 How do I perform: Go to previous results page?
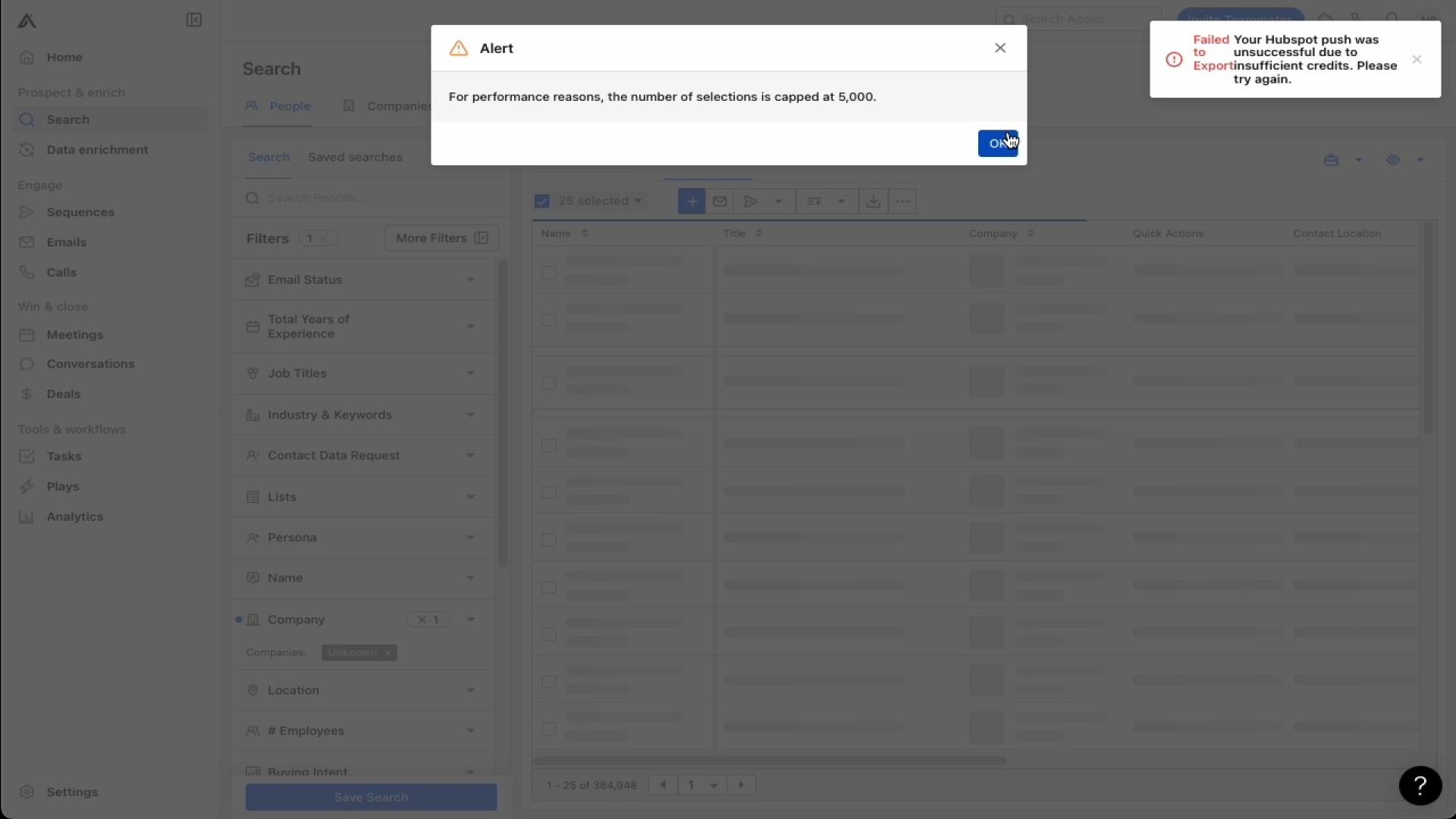pyautogui.click(x=663, y=785)
